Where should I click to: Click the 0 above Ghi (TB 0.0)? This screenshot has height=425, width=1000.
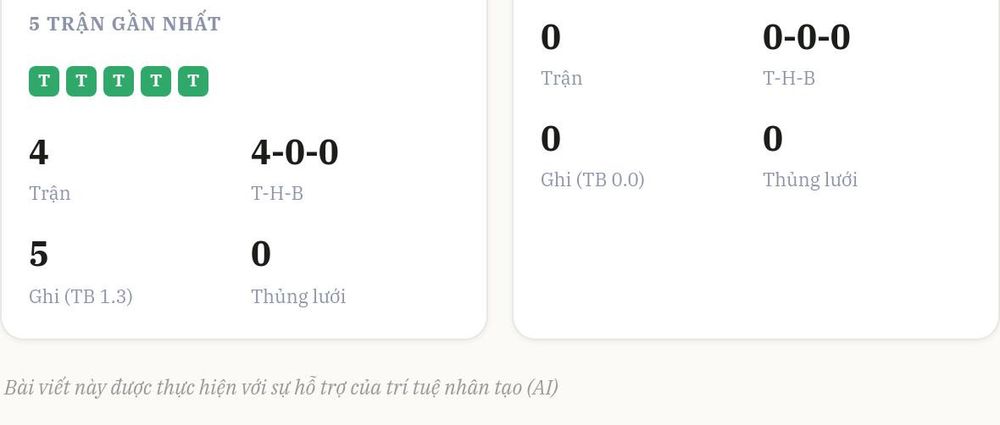550,138
